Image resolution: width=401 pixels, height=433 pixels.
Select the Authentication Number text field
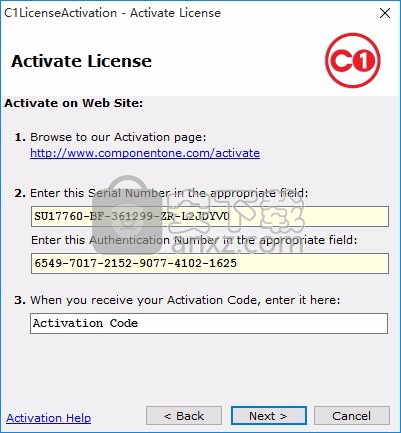(210, 263)
